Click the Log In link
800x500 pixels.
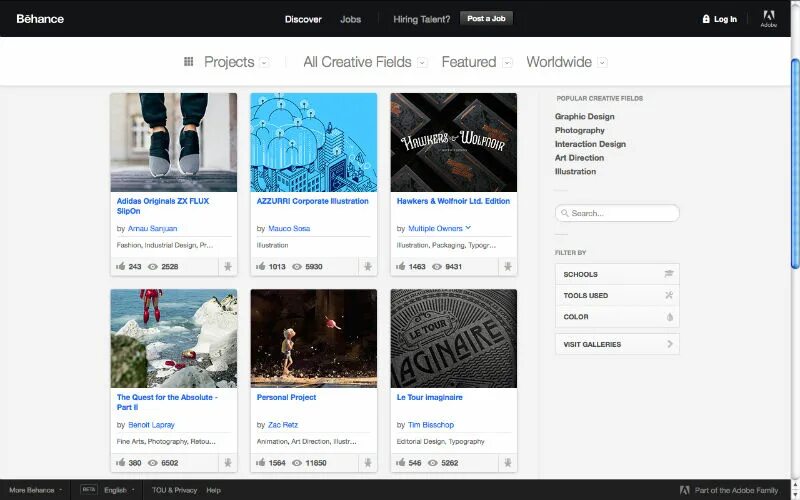[x=725, y=19]
